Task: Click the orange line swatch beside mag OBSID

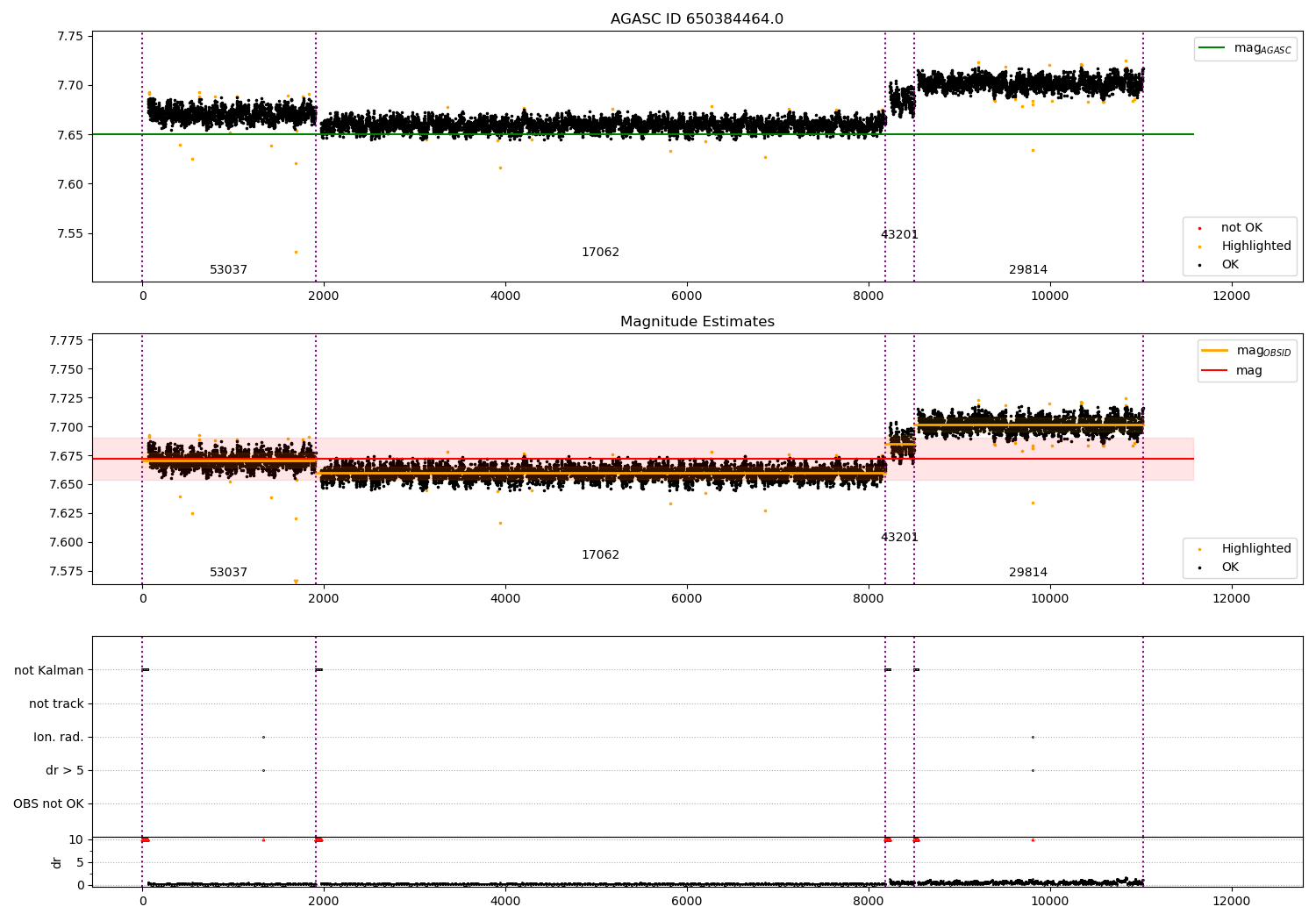Action: click(1215, 351)
